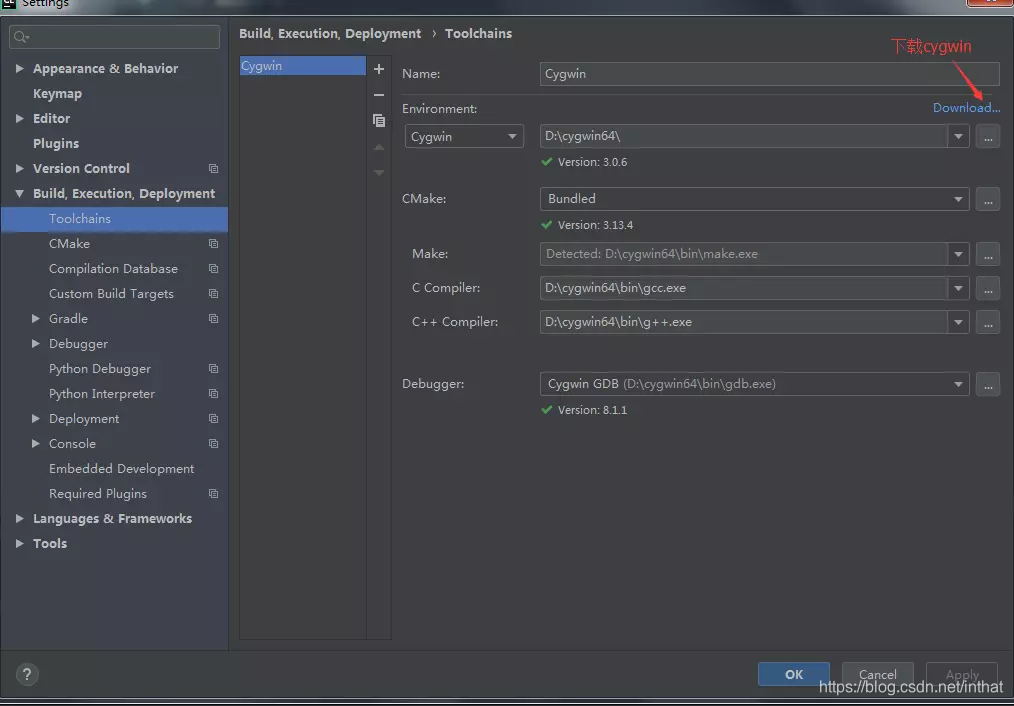Click project-level icon beside Gradle
Viewport: 1014px width, 706px height.
point(213,319)
